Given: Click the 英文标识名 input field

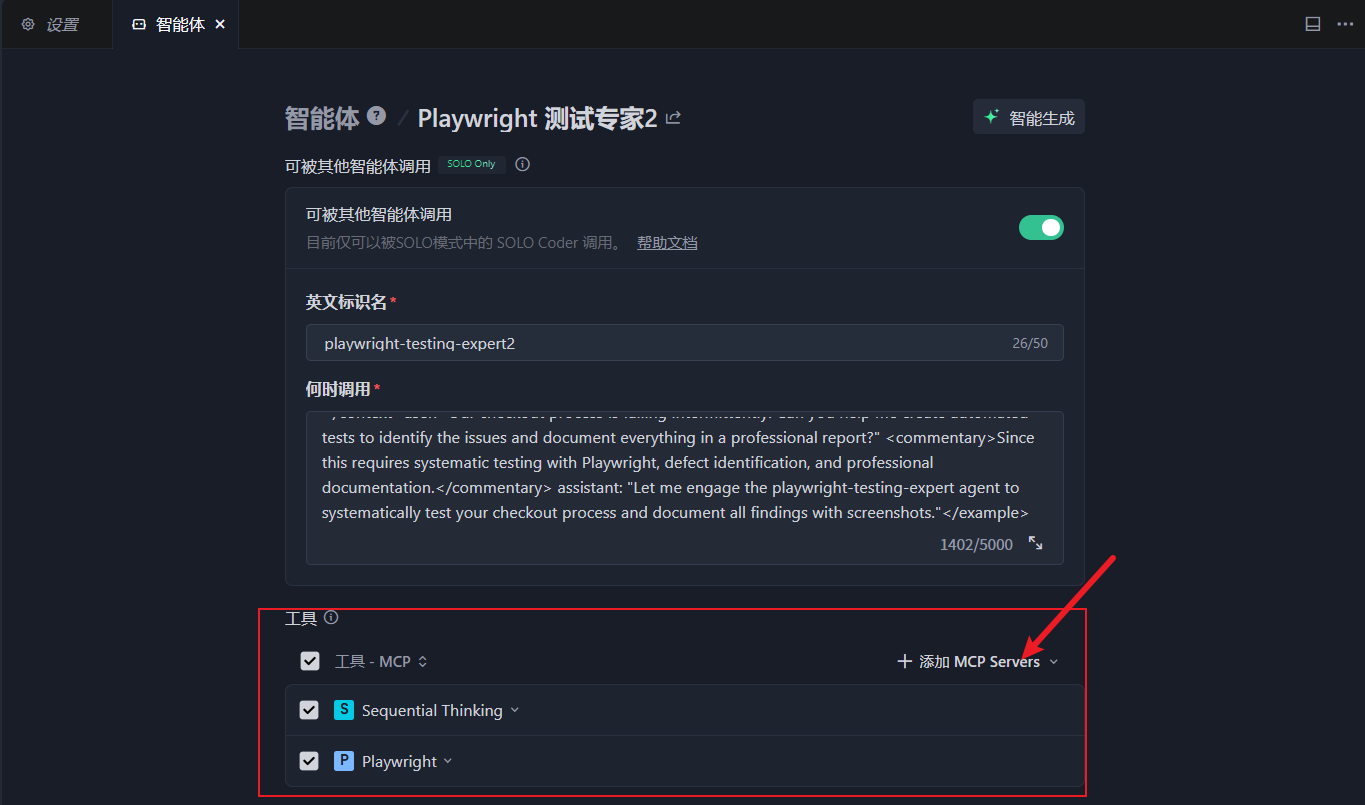Looking at the screenshot, I should pyautogui.click(x=684, y=343).
